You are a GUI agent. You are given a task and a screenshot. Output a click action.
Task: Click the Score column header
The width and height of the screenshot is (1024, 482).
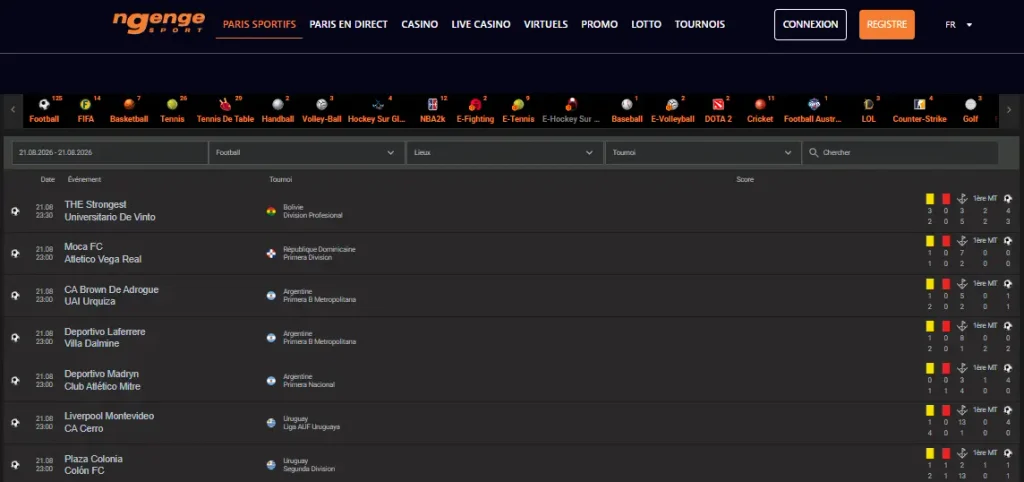(x=744, y=179)
